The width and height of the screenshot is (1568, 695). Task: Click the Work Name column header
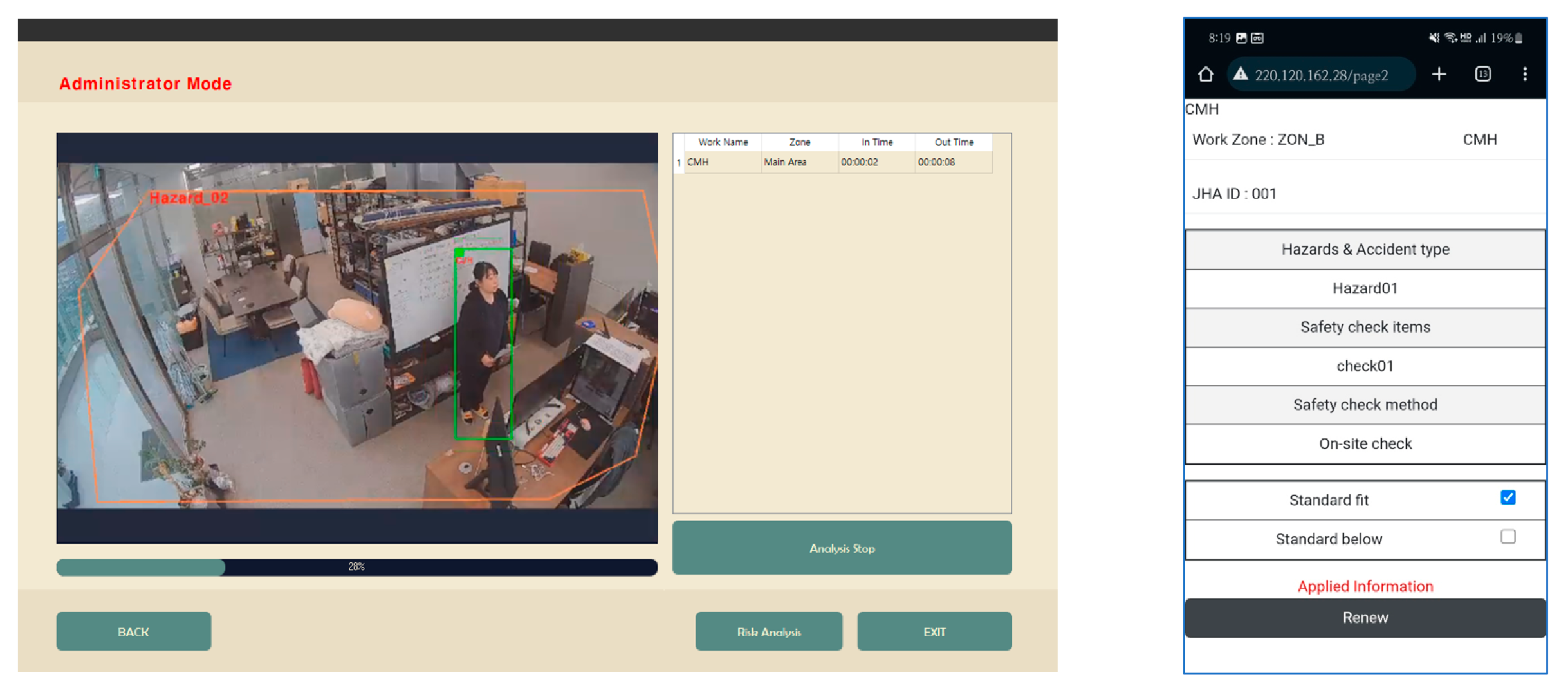click(723, 142)
